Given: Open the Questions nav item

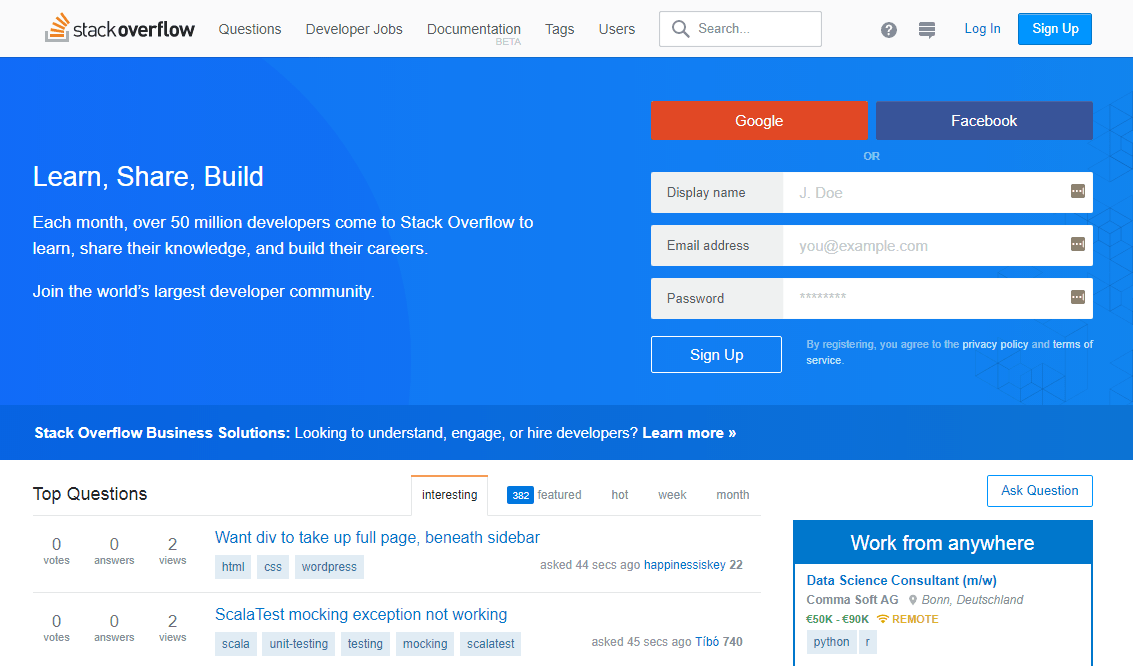Looking at the screenshot, I should click(250, 29).
